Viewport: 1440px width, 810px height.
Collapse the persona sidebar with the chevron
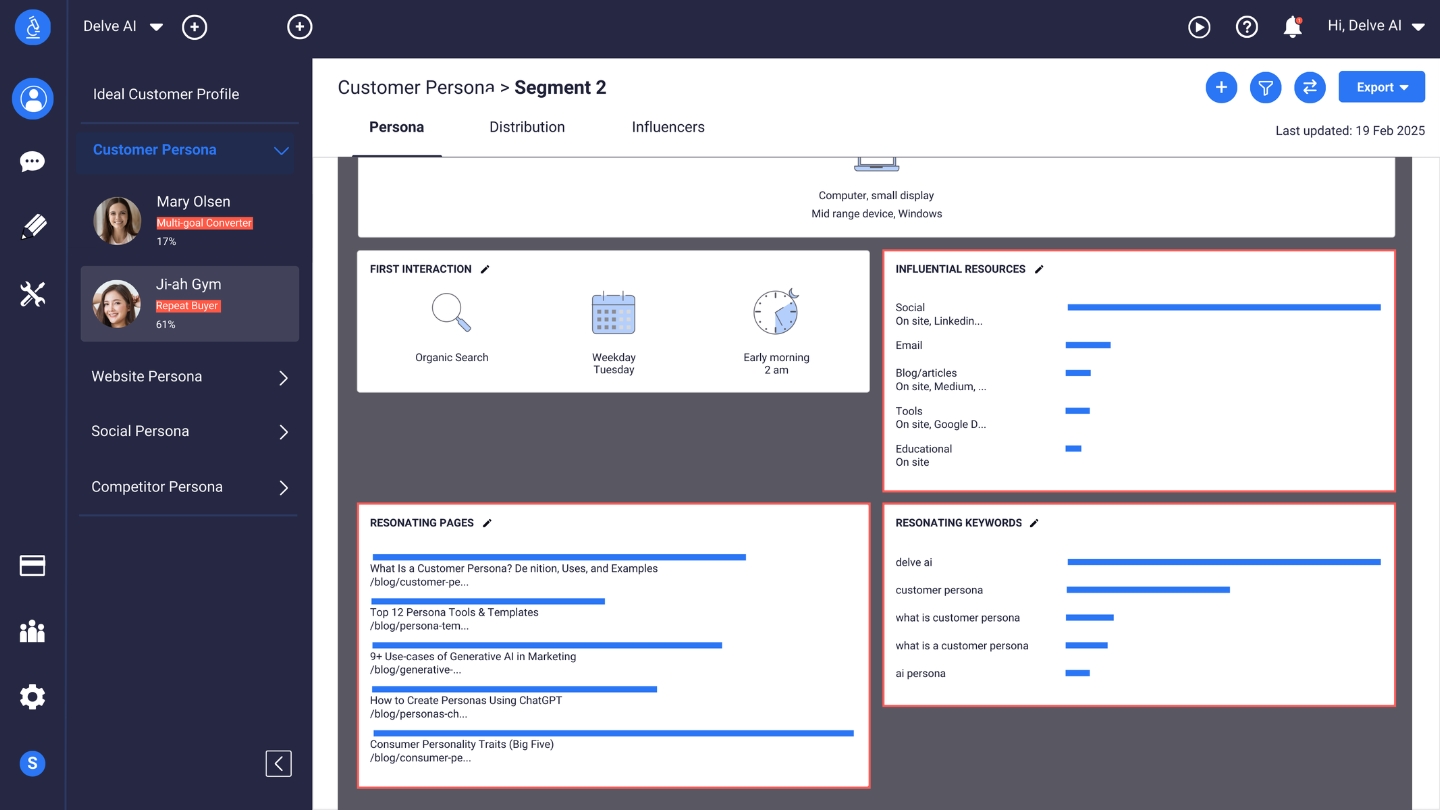point(278,763)
